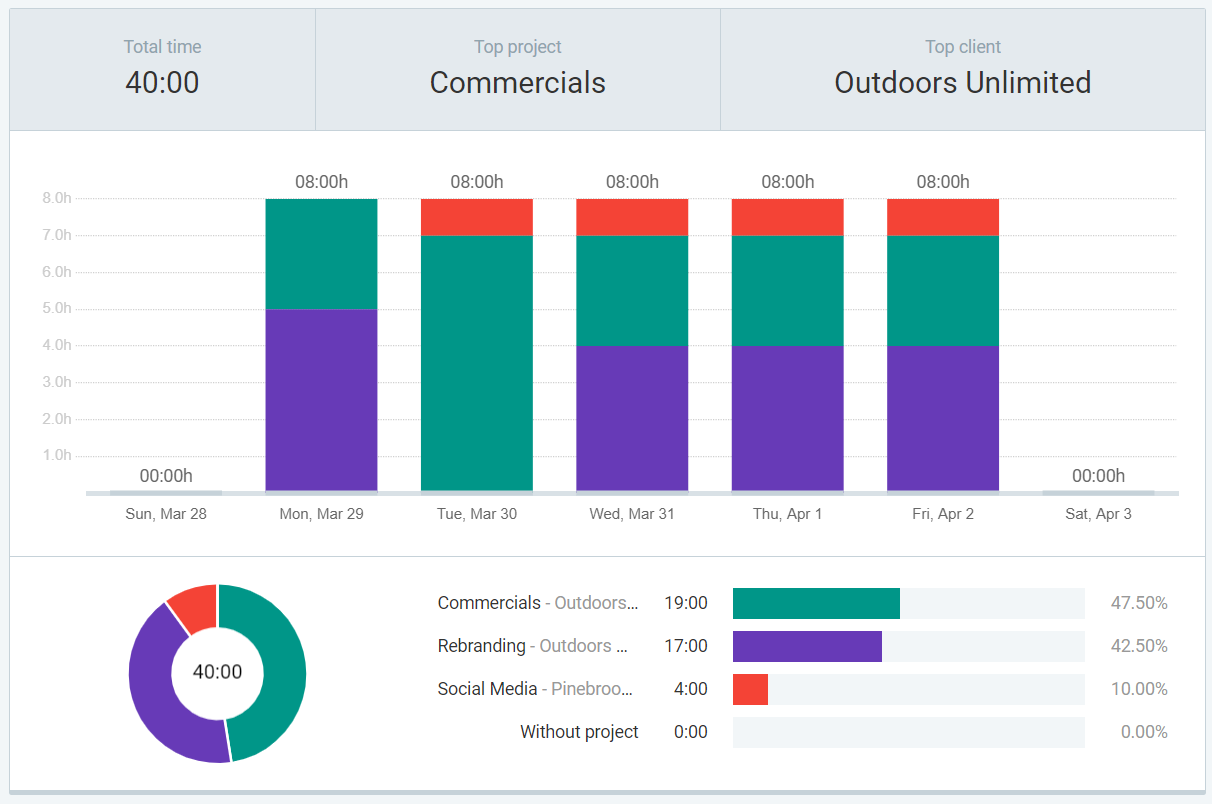Click the purple segment of Wednesday Mar 31 bar
The image size is (1212, 804).
tap(632, 418)
